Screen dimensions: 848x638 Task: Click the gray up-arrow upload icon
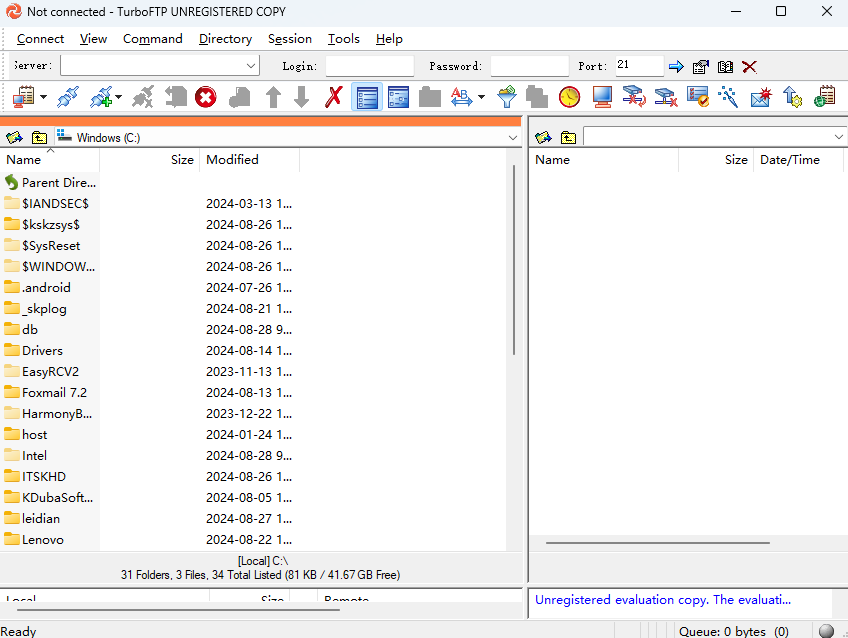(x=274, y=97)
